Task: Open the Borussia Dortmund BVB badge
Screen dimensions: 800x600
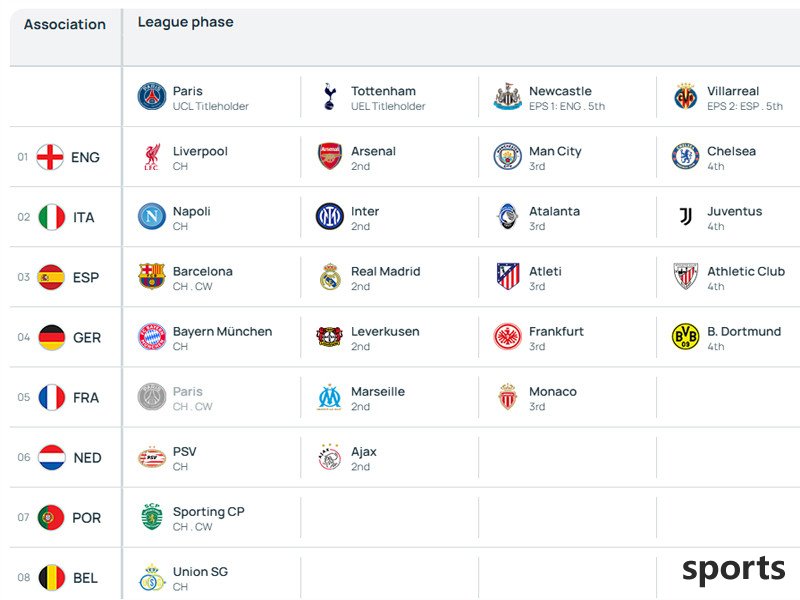Action: coord(685,336)
